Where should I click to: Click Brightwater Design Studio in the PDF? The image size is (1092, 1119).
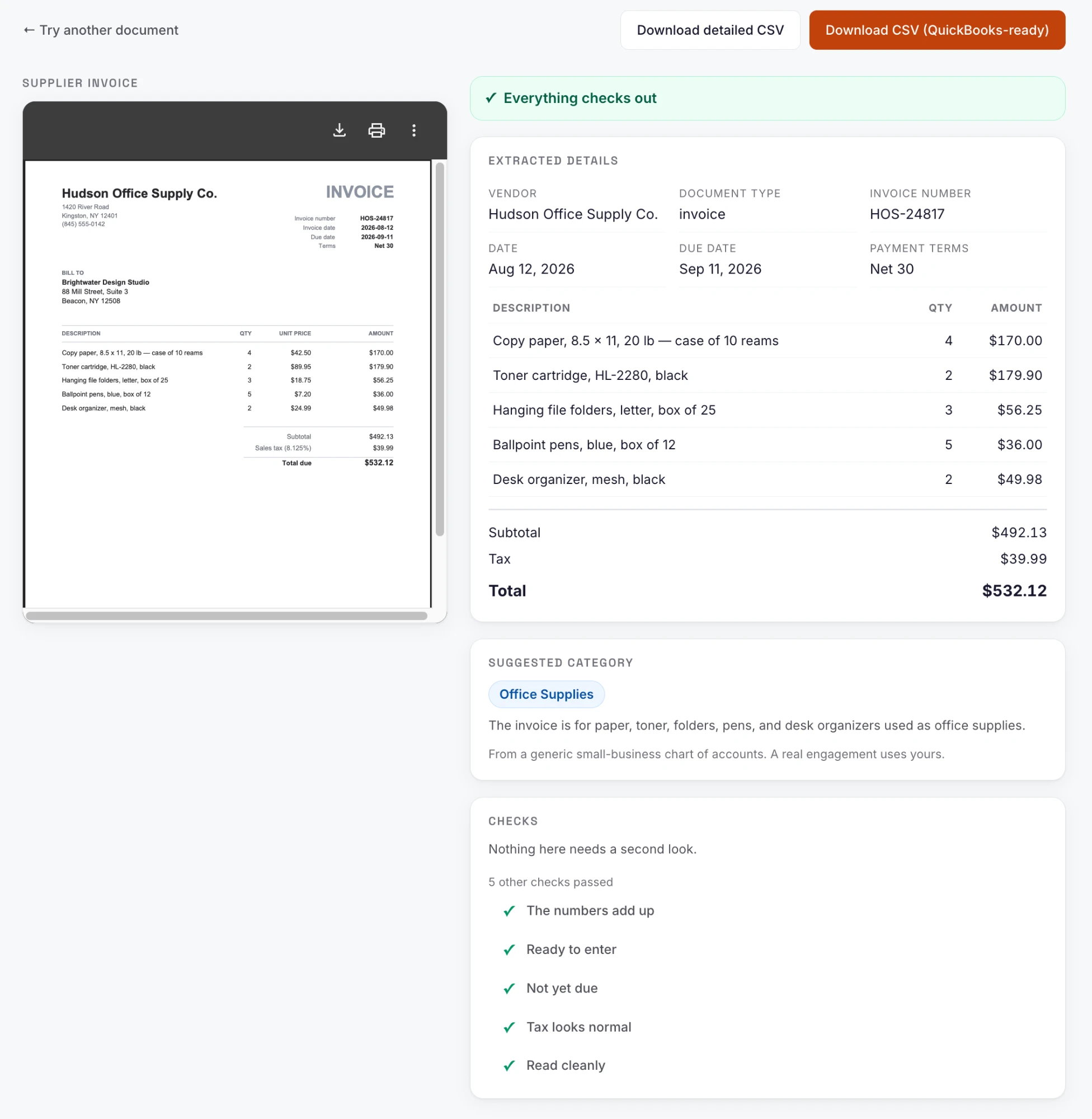pyautogui.click(x=106, y=282)
